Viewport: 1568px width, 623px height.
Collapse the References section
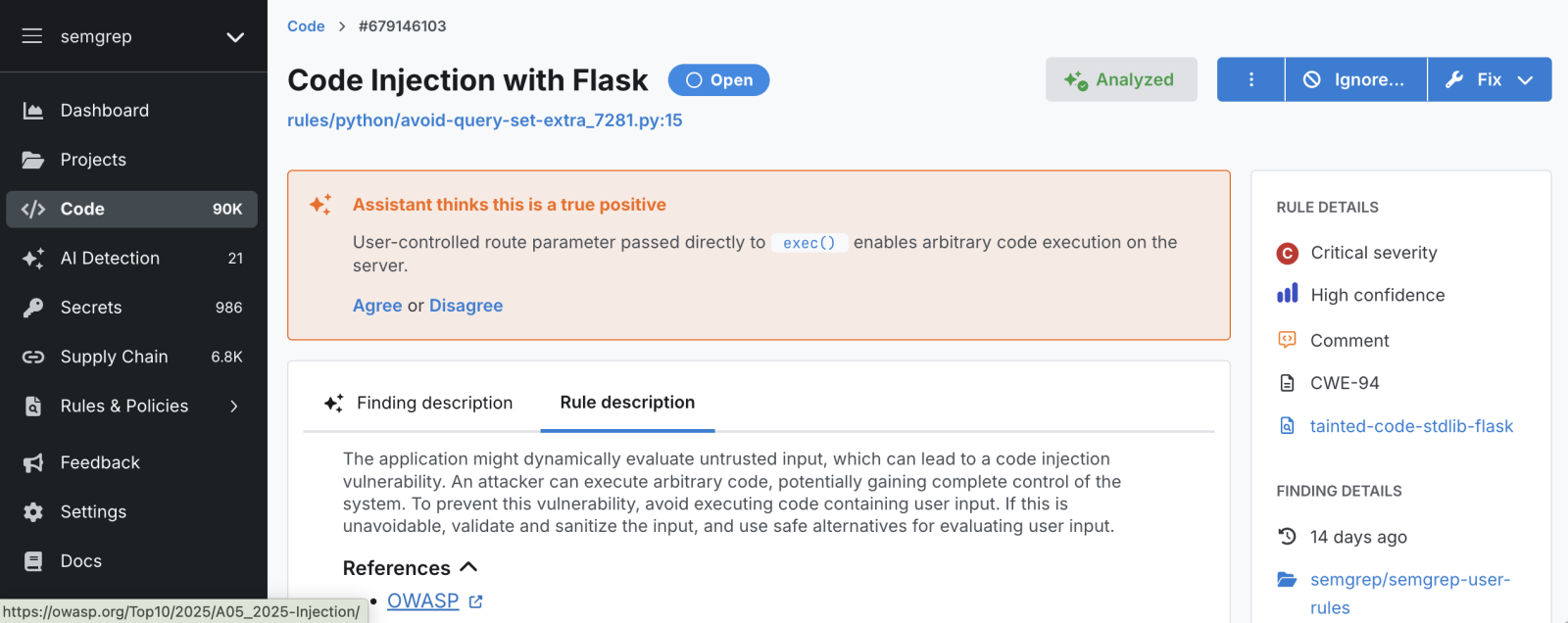[468, 567]
